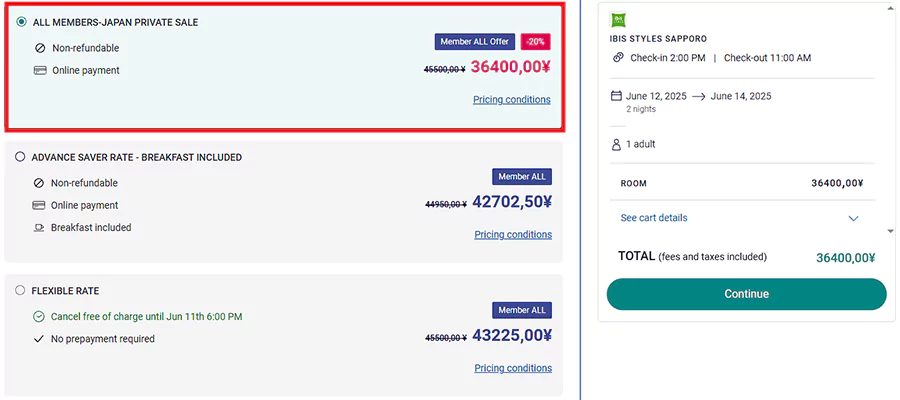Click the non-refundable icon in Private Sale rate

pyautogui.click(x=40, y=48)
